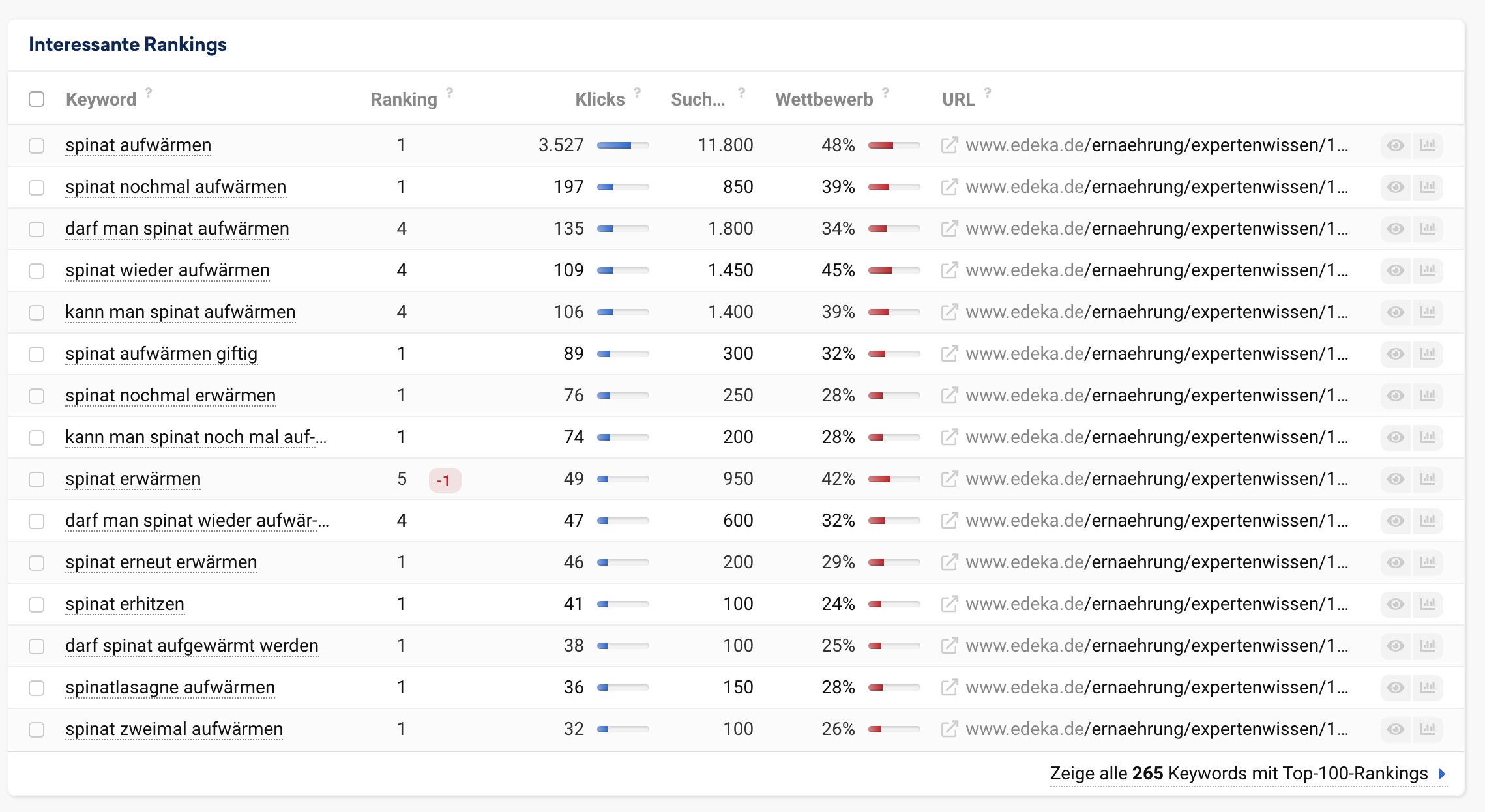The image size is (1485, 812).
Task: Open Zeige alle 265 Keywords link
Action: [x=1248, y=774]
